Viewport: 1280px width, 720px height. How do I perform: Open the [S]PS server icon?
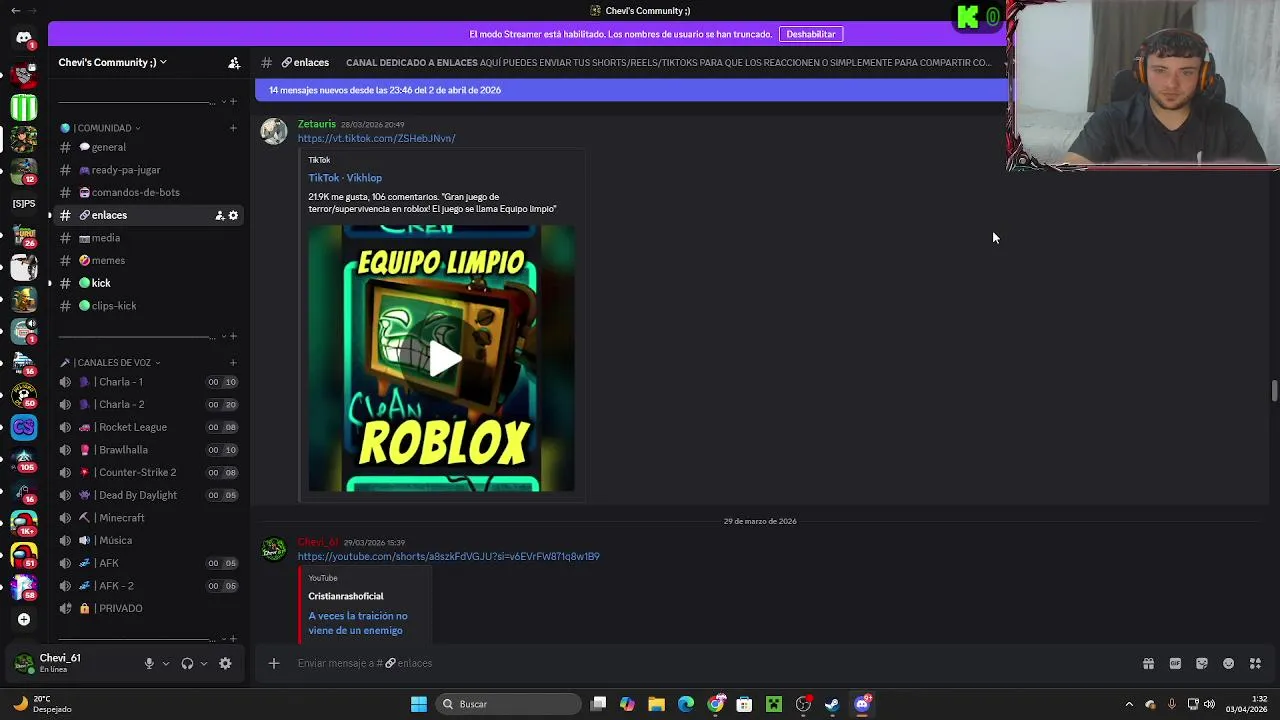[x=24, y=203]
